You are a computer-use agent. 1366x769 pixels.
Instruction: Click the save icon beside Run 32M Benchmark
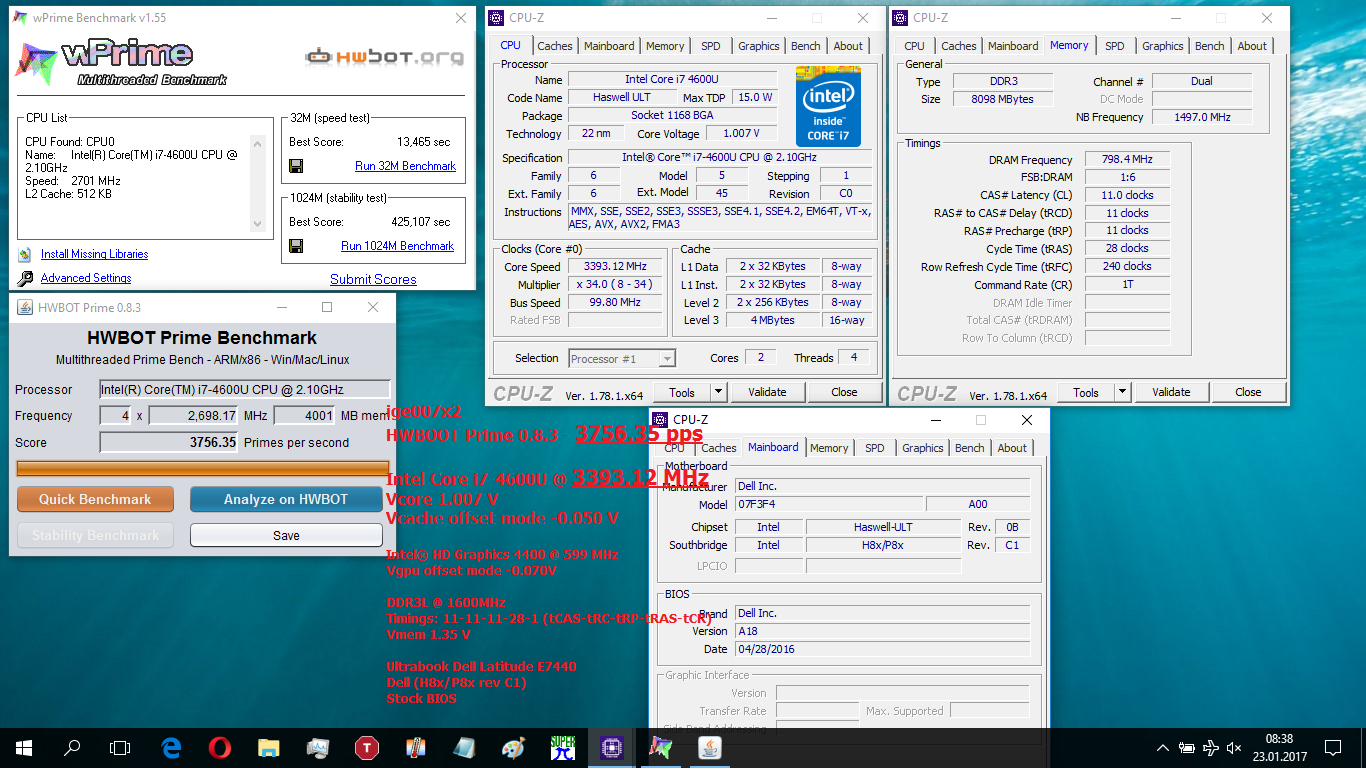296,166
